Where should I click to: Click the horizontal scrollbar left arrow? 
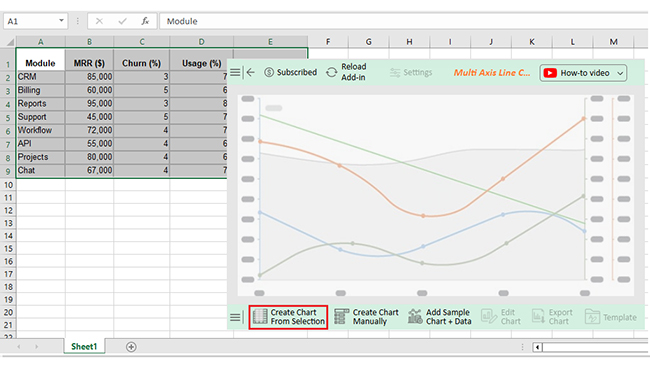click(x=537, y=347)
